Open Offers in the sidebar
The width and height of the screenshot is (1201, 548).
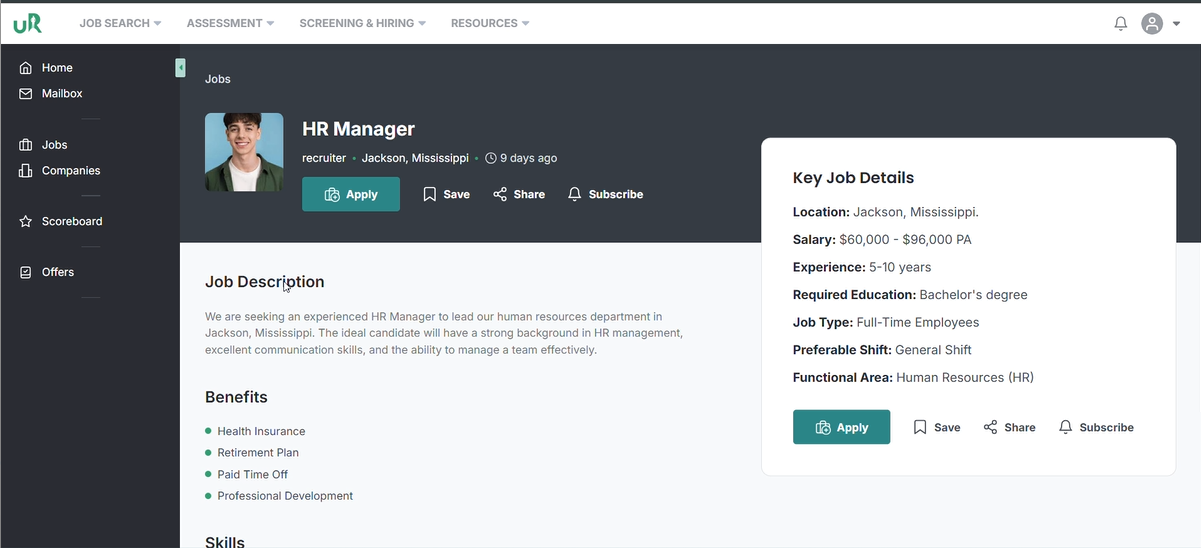click(57, 272)
